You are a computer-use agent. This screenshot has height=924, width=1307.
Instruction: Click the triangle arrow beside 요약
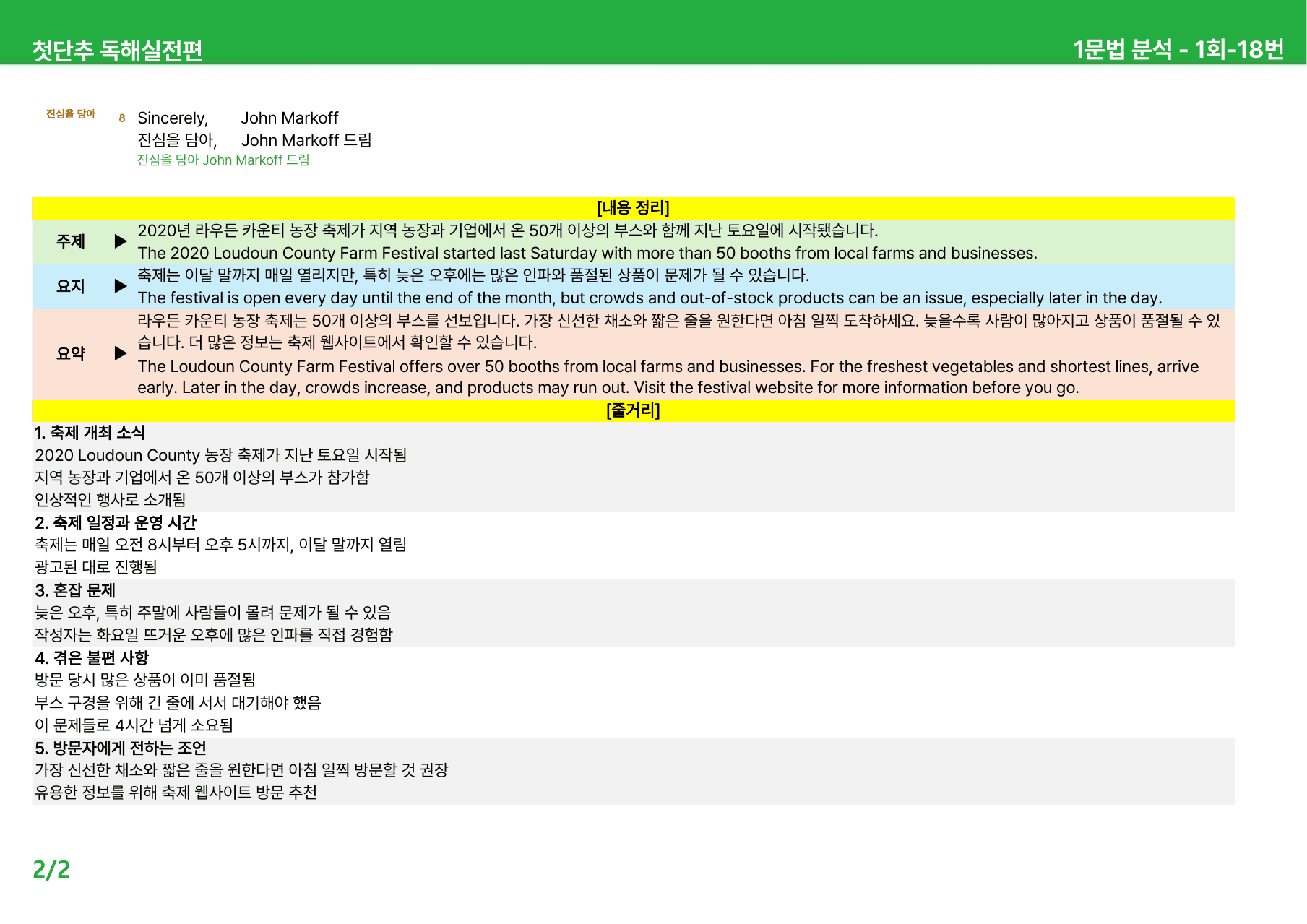(121, 353)
